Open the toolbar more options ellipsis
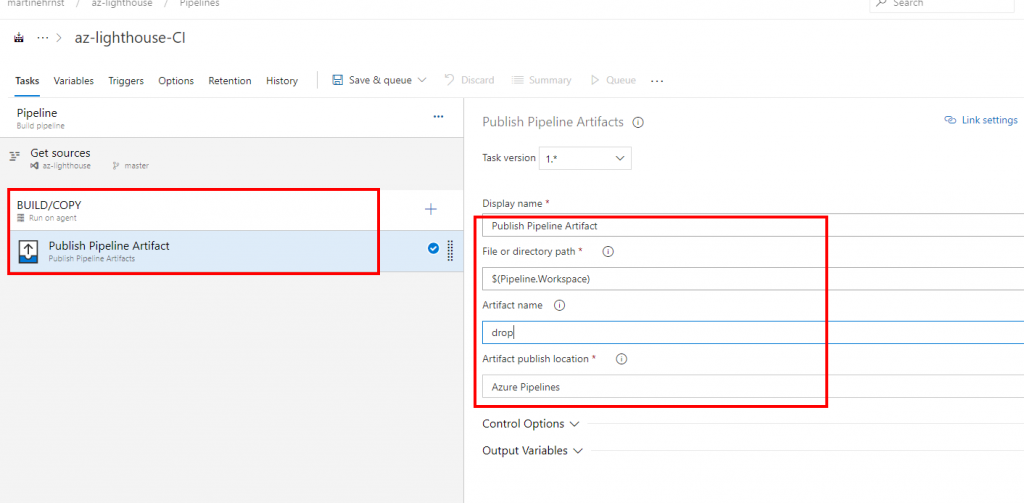 point(657,81)
